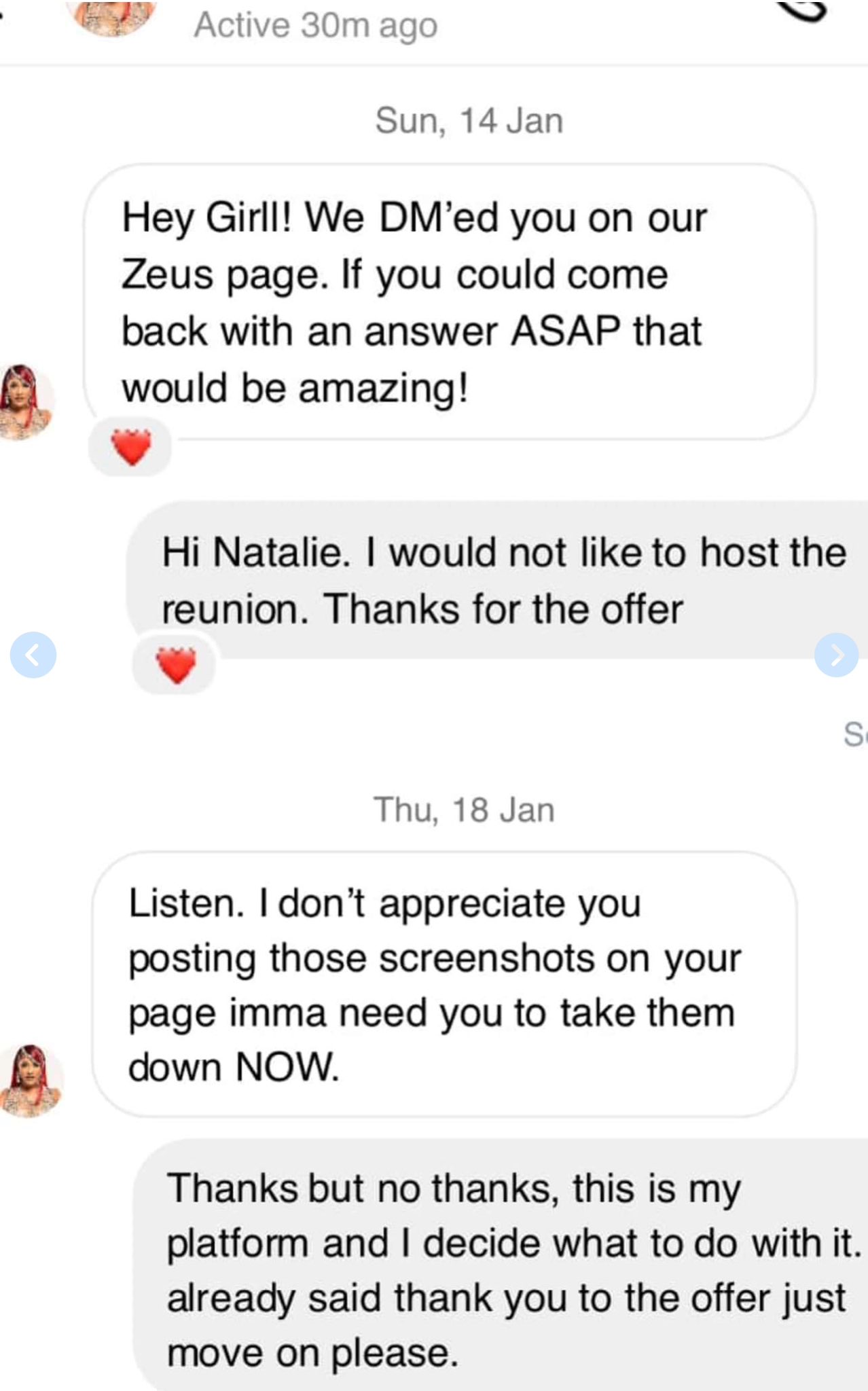
Task: Click the 'Active 30m ago' status text
Action: 316,26
